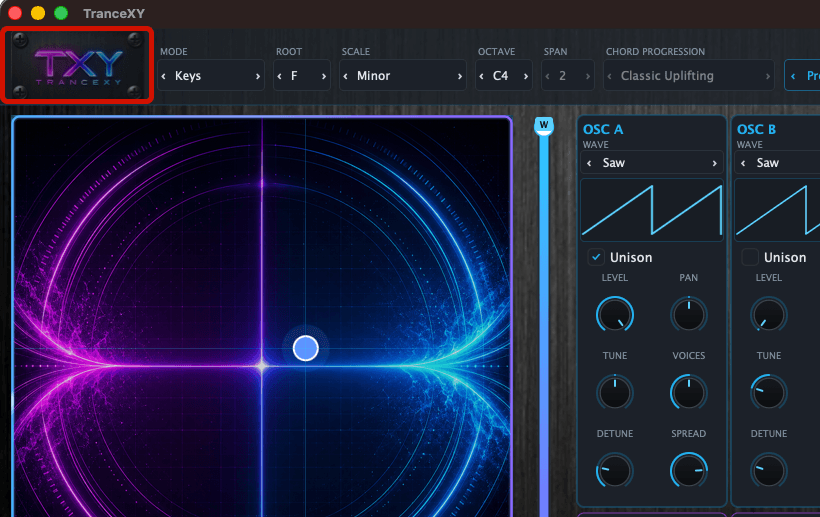Click the OSC A saw waveform display
The image size is (820, 517).
coord(652,210)
